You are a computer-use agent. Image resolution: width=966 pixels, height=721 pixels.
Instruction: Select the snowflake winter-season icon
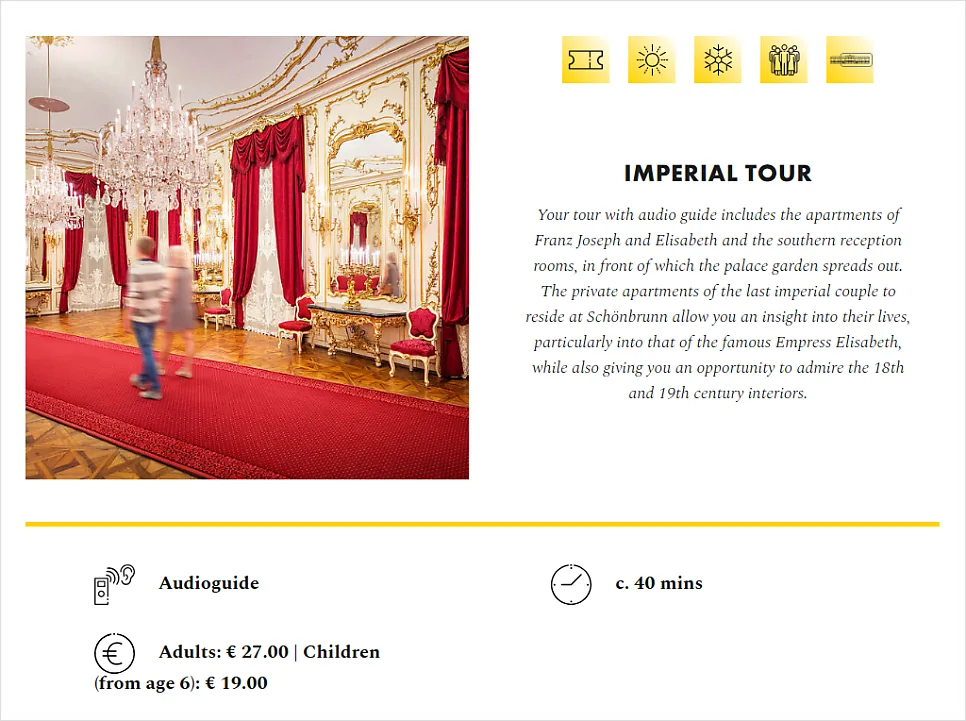click(x=717, y=60)
